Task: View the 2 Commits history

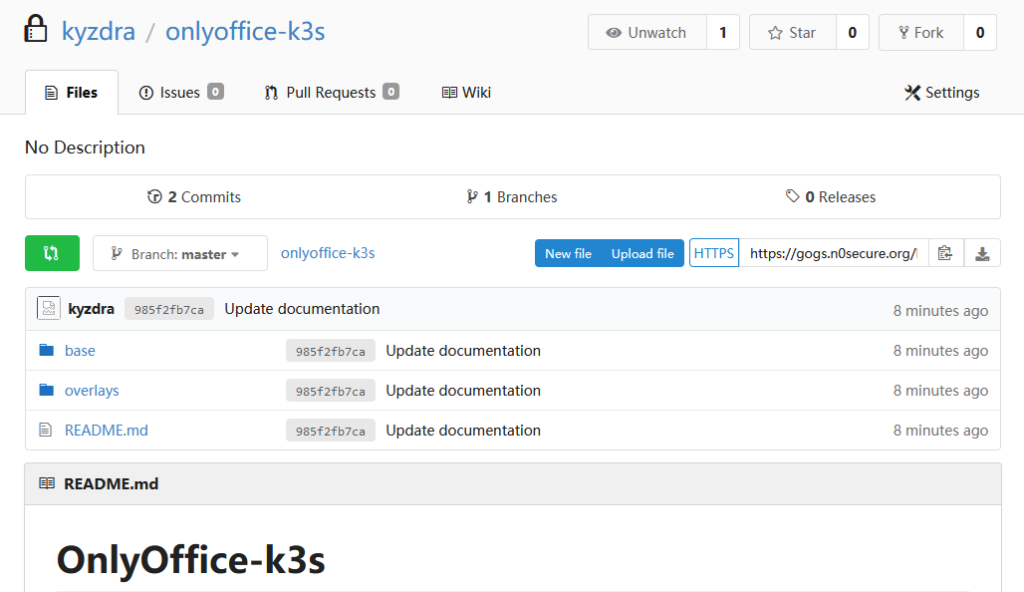Action: tap(194, 197)
